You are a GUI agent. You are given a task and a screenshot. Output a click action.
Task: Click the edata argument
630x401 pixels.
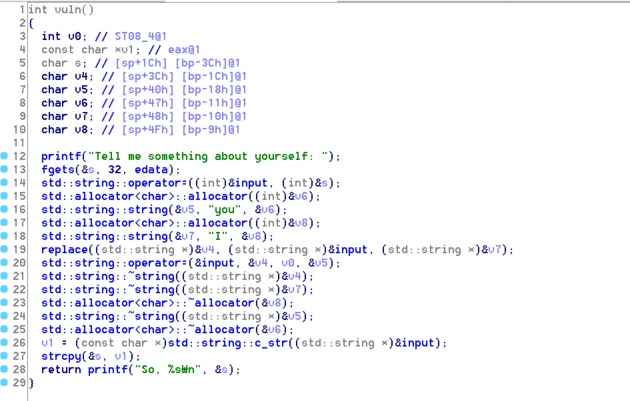[x=151, y=170]
